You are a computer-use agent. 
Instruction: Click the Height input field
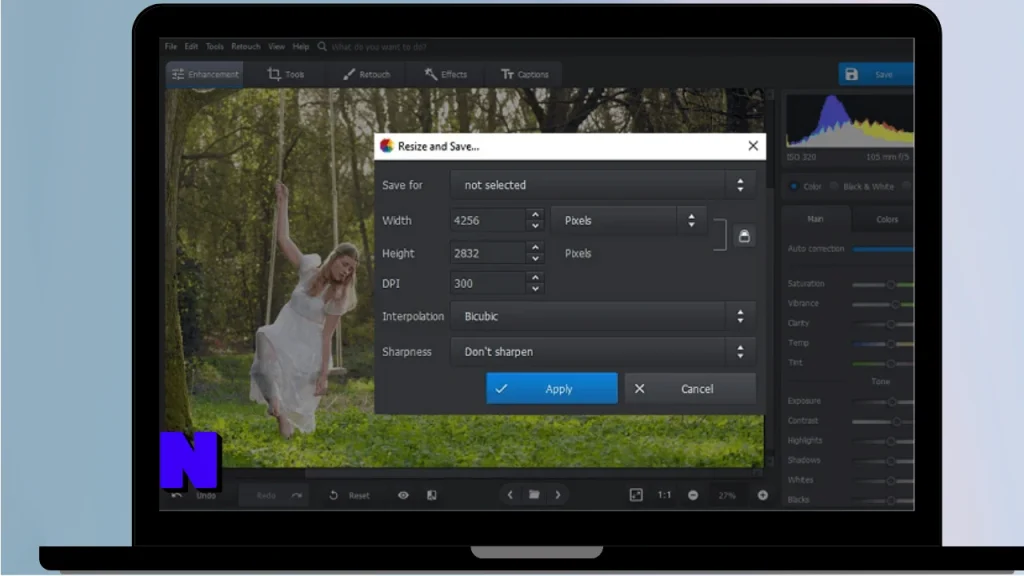488,253
